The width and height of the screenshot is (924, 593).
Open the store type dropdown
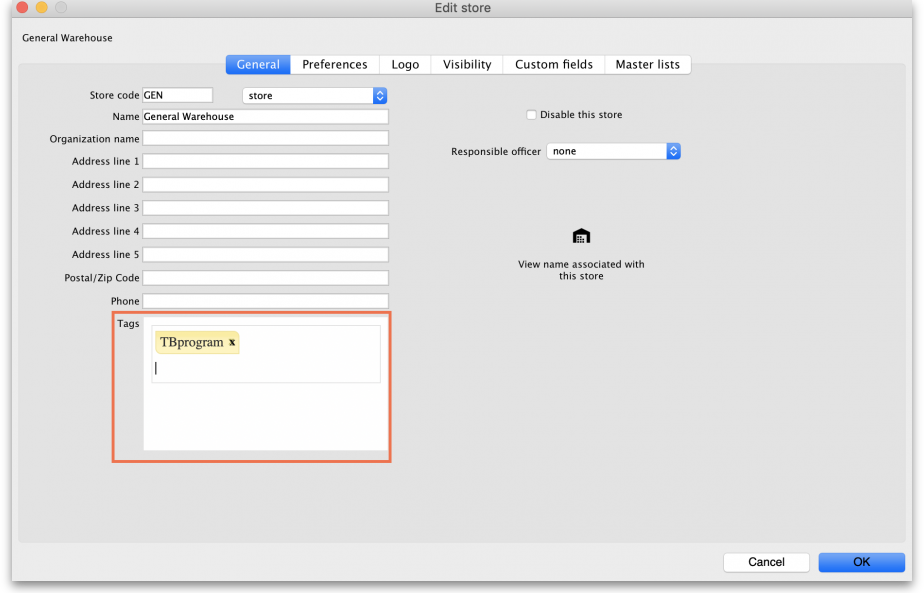pos(314,96)
